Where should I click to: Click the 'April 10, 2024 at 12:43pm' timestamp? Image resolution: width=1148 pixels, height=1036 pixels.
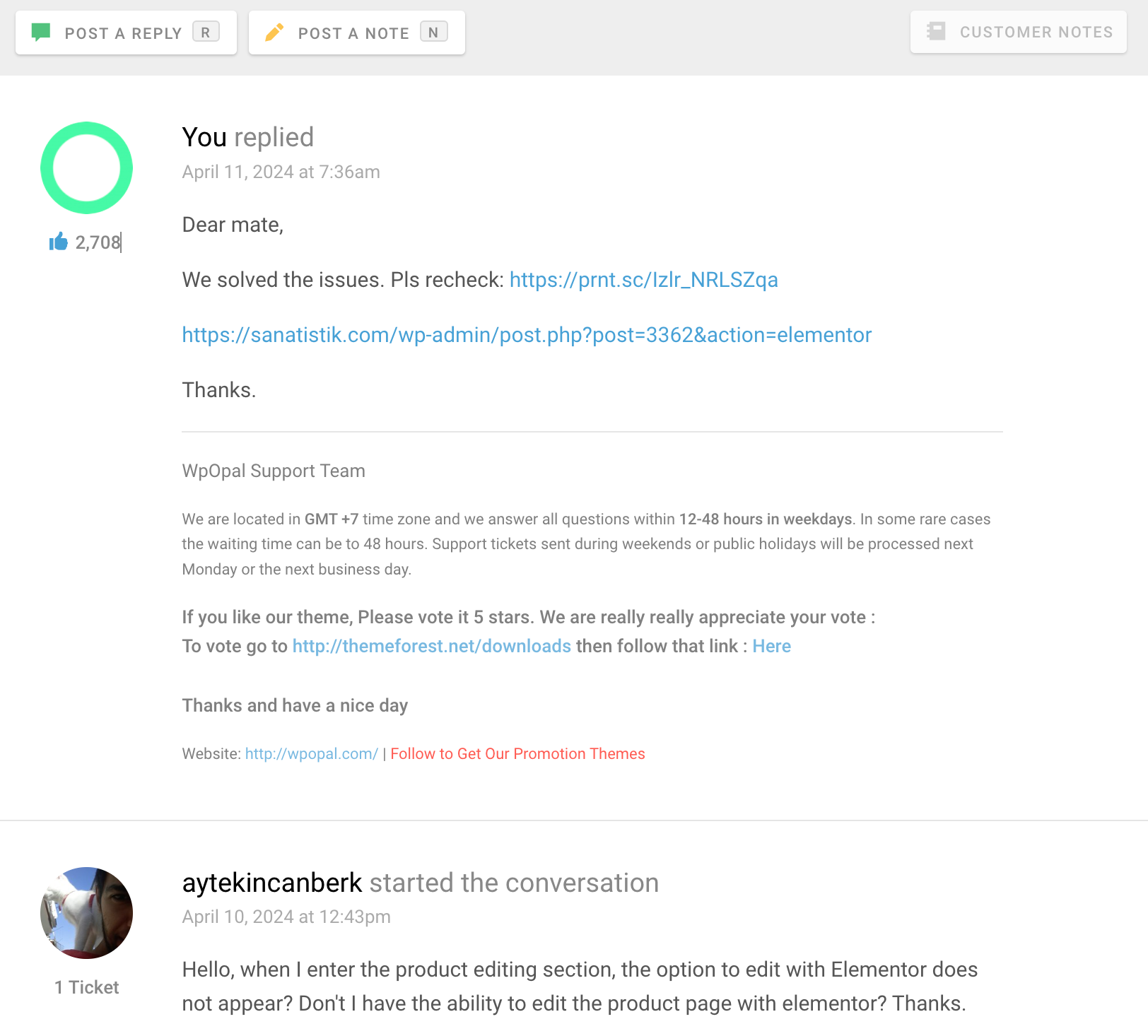[286, 917]
